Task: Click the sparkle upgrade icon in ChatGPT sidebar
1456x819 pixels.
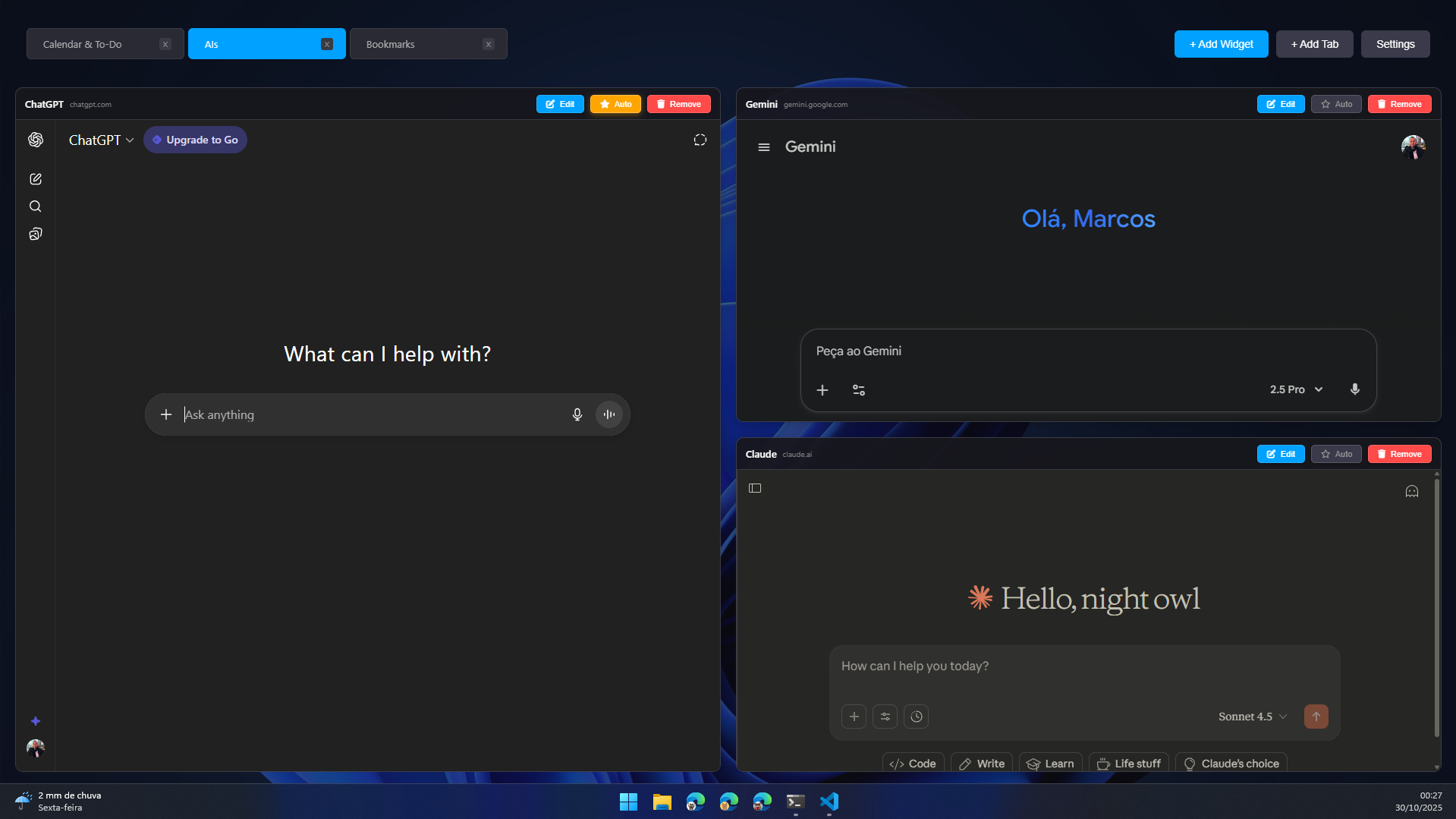Action: pyautogui.click(x=36, y=721)
